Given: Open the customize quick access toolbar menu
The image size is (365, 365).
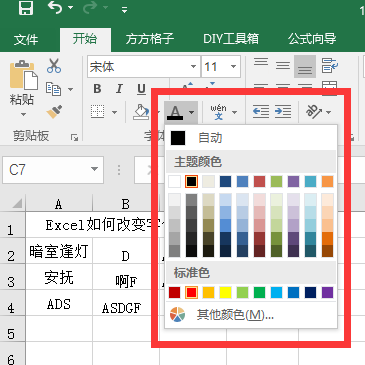Looking at the screenshot, I should point(124,10).
